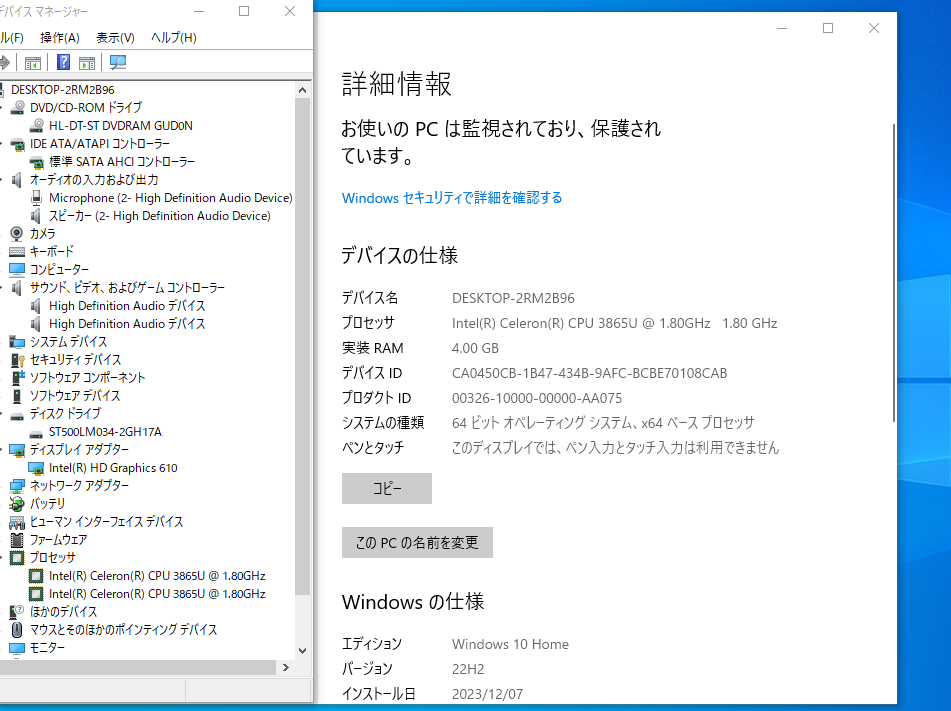The width and height of the screenshot is (951, 711).
Task: Click the Help question-mark toolbar icon
Action: point(63,62)
